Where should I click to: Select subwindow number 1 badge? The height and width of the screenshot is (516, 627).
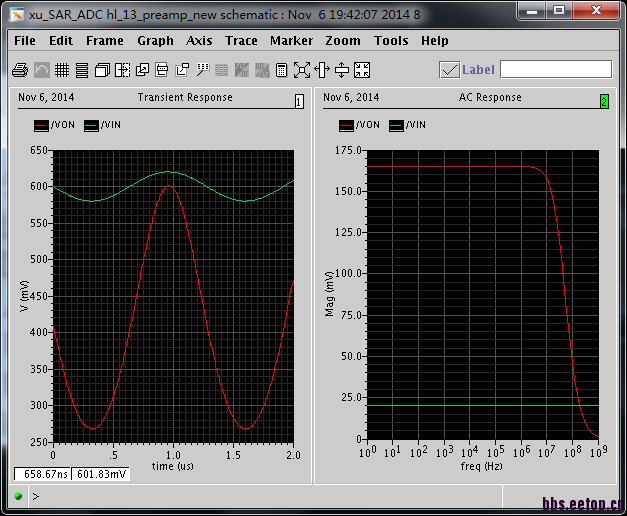299,102
